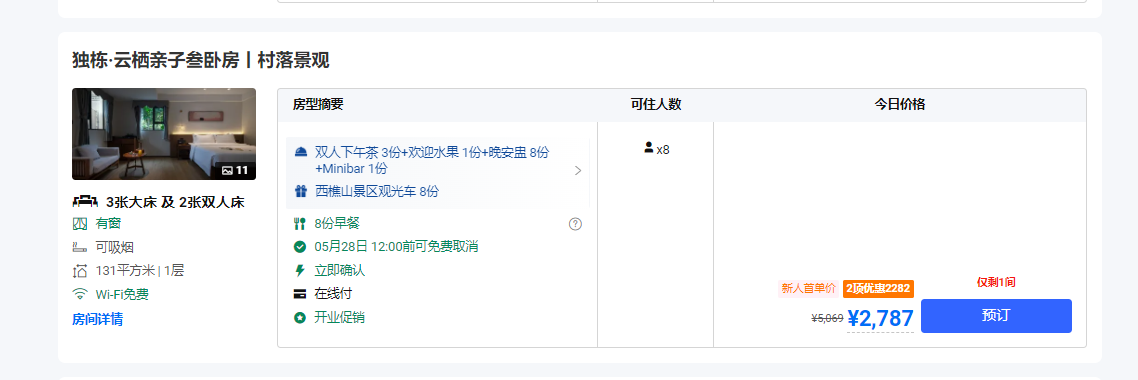
Task: Open the room photo thumbnail
Action: (164, 134)
